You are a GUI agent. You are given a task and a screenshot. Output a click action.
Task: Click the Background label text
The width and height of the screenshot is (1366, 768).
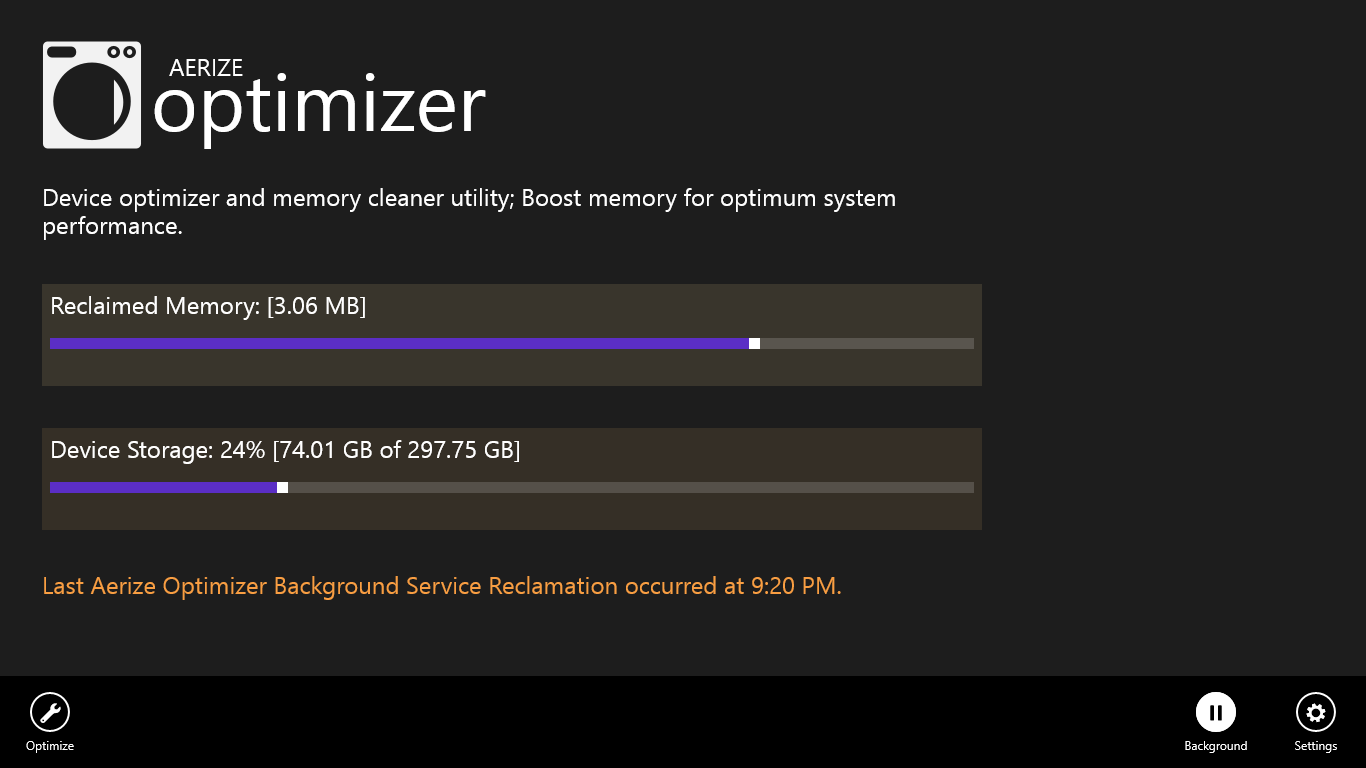pos(1216,745)
